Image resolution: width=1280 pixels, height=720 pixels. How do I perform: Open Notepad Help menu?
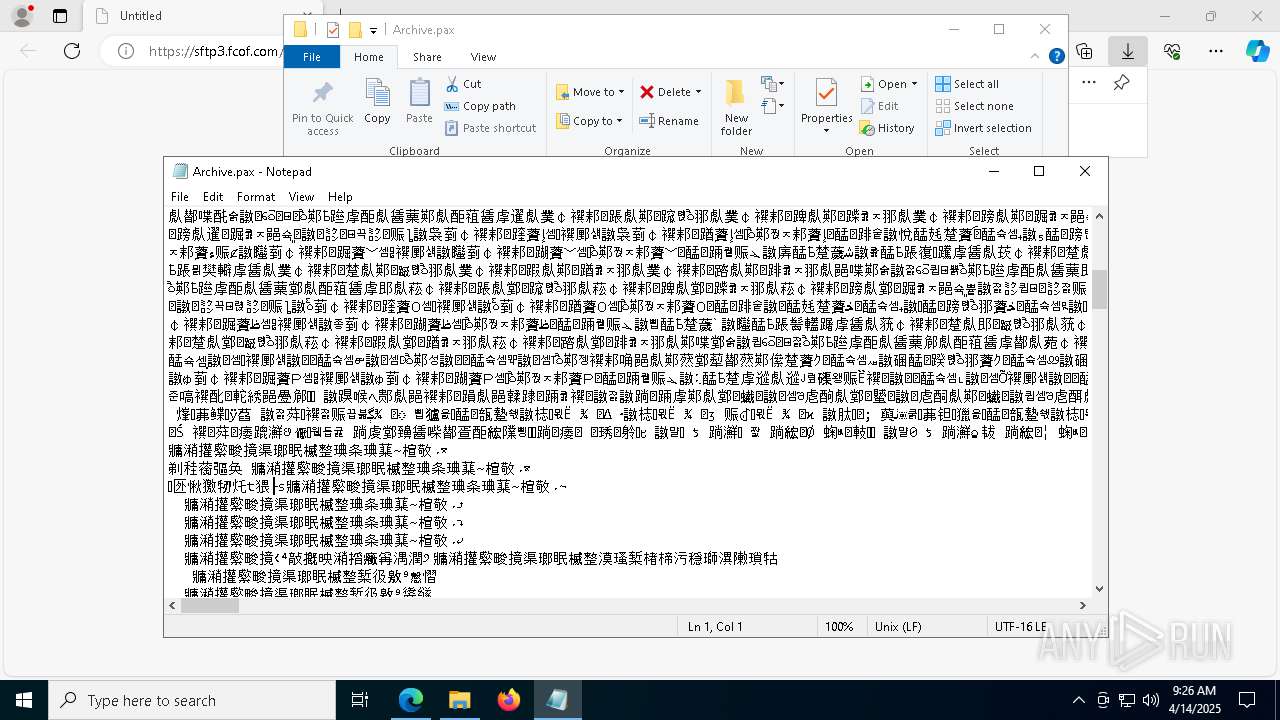(x=340, y=197)
